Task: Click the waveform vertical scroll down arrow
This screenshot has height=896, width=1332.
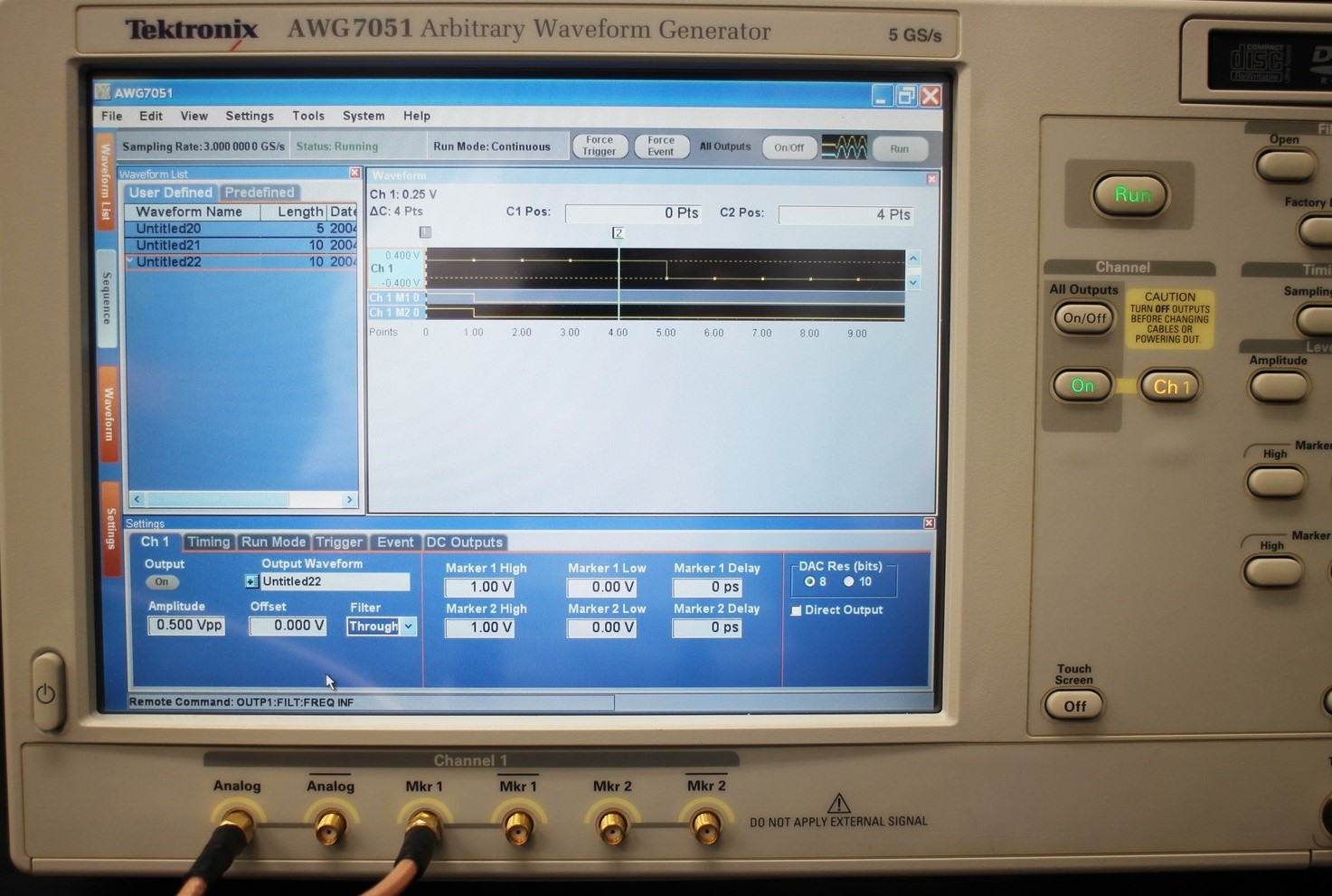Action: [x=913, y=283]
